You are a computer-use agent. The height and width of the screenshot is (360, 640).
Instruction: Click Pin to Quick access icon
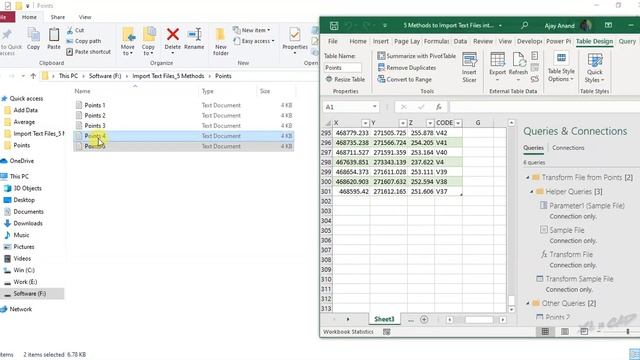tap(7, 35)
